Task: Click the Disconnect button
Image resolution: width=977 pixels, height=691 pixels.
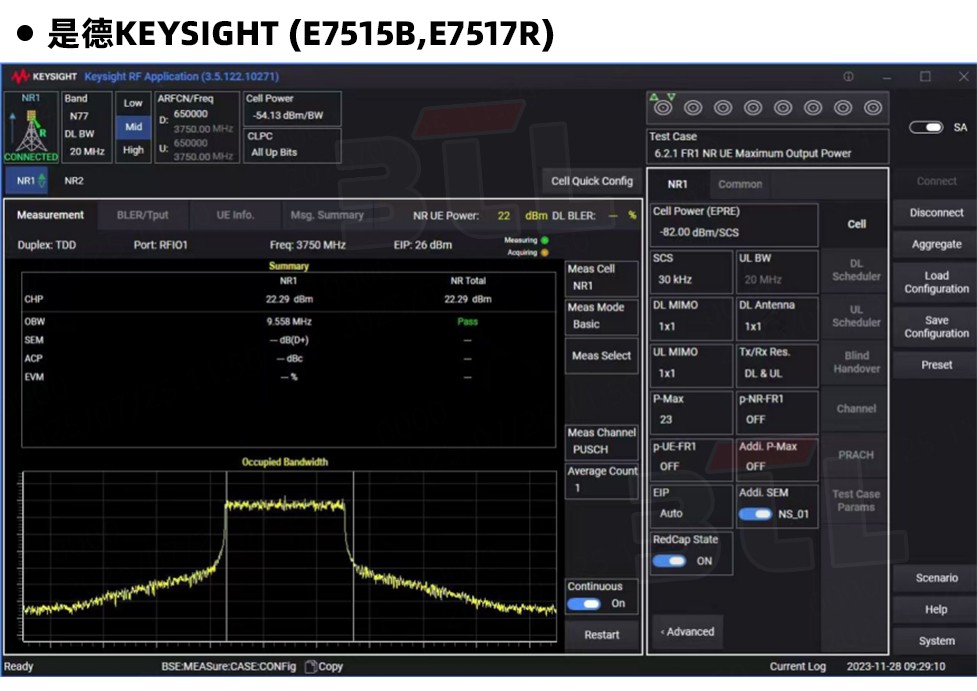Action: tap(936, 212)
